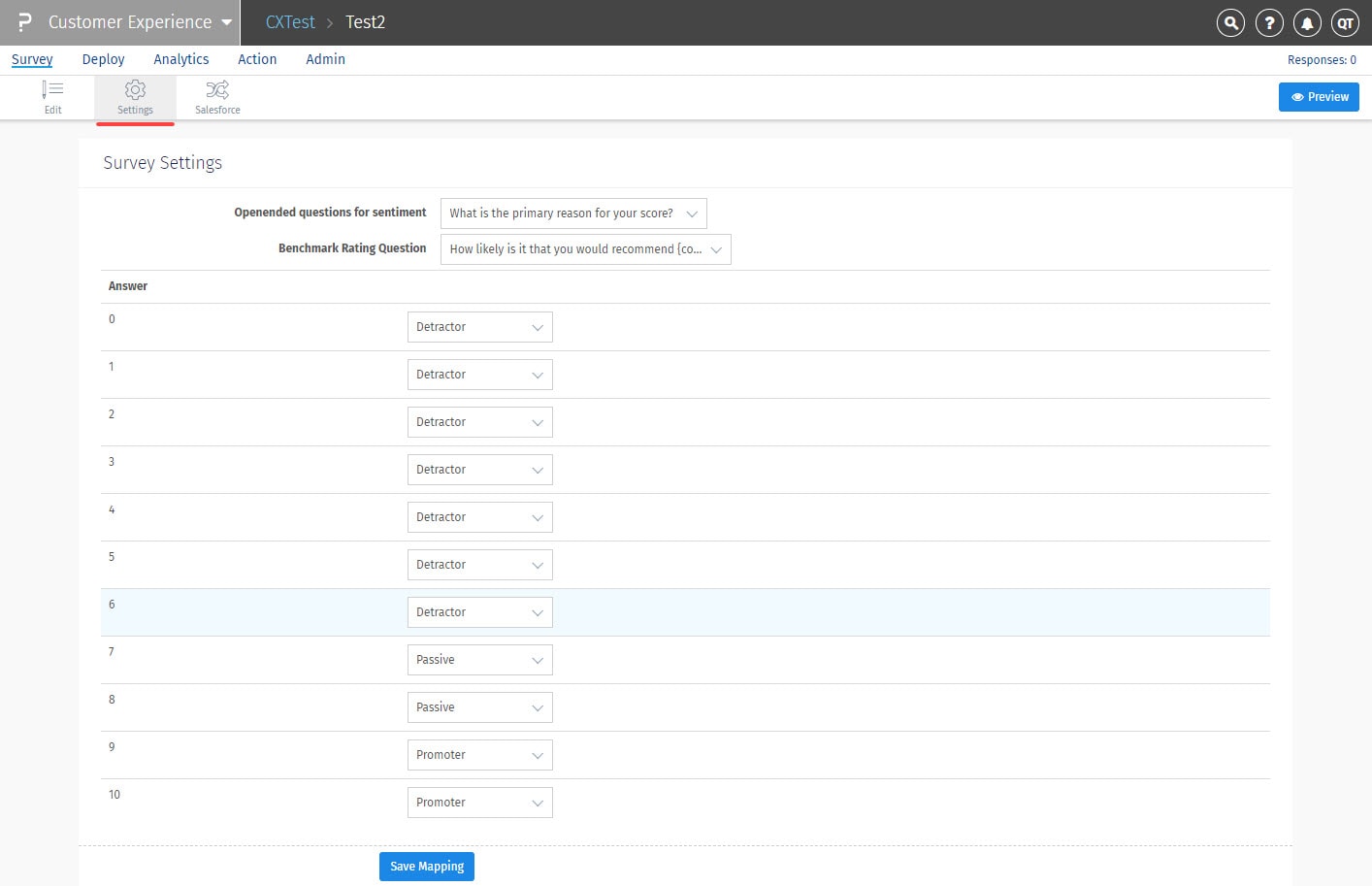Open the Benchmark Rating Question dropdown
This screenshot has height=886, width=1372.
585,249
